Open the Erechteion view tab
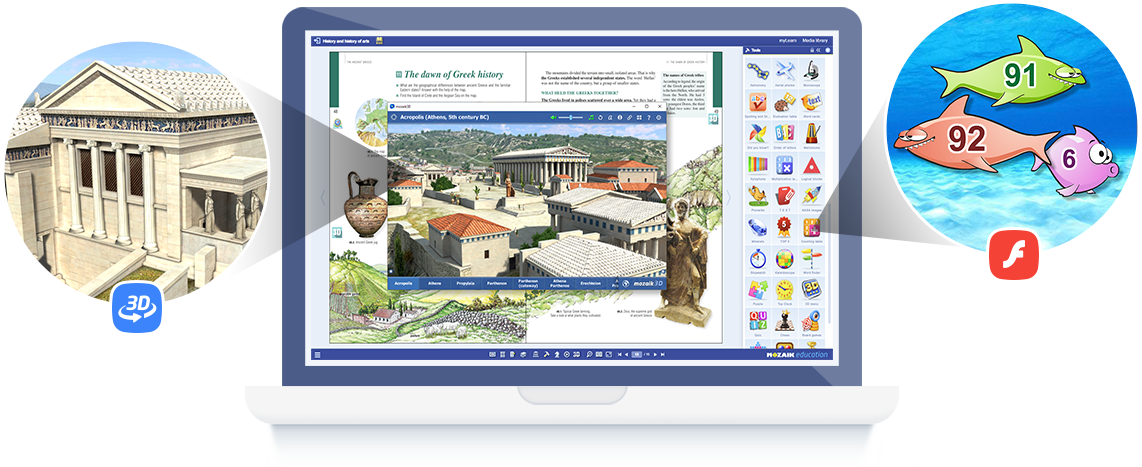Viewport: 1142px width, 467px height. 588,283
